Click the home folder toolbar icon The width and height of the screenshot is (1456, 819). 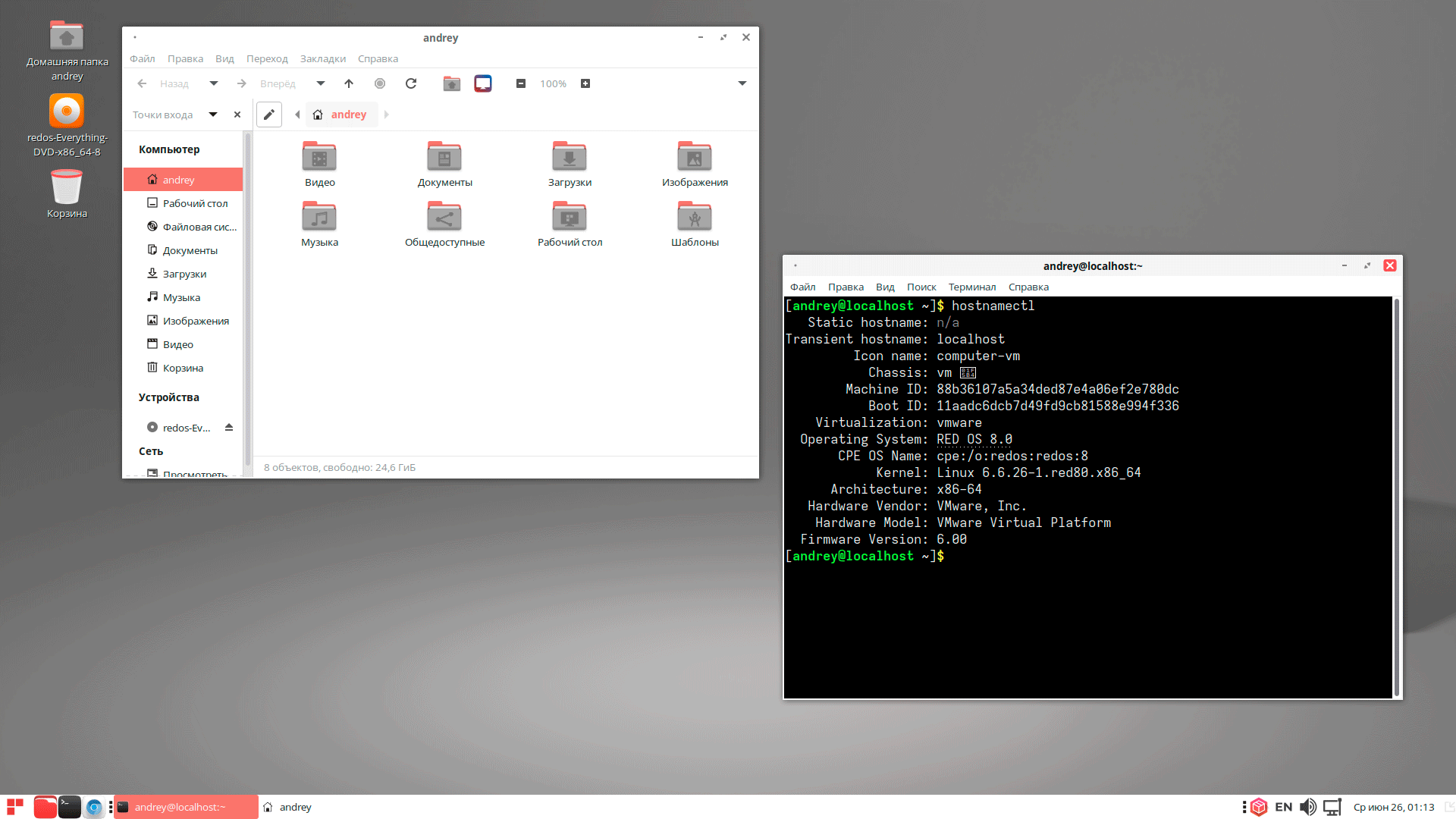click(452, 83)
